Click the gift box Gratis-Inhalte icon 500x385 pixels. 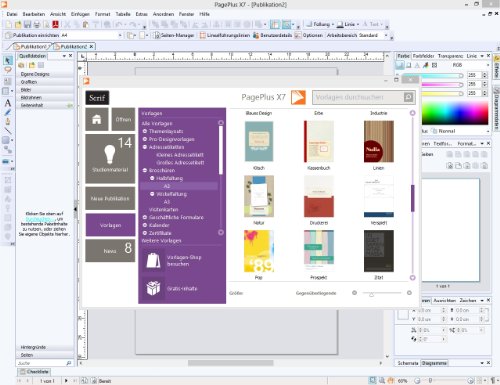[x=153, y=288]
